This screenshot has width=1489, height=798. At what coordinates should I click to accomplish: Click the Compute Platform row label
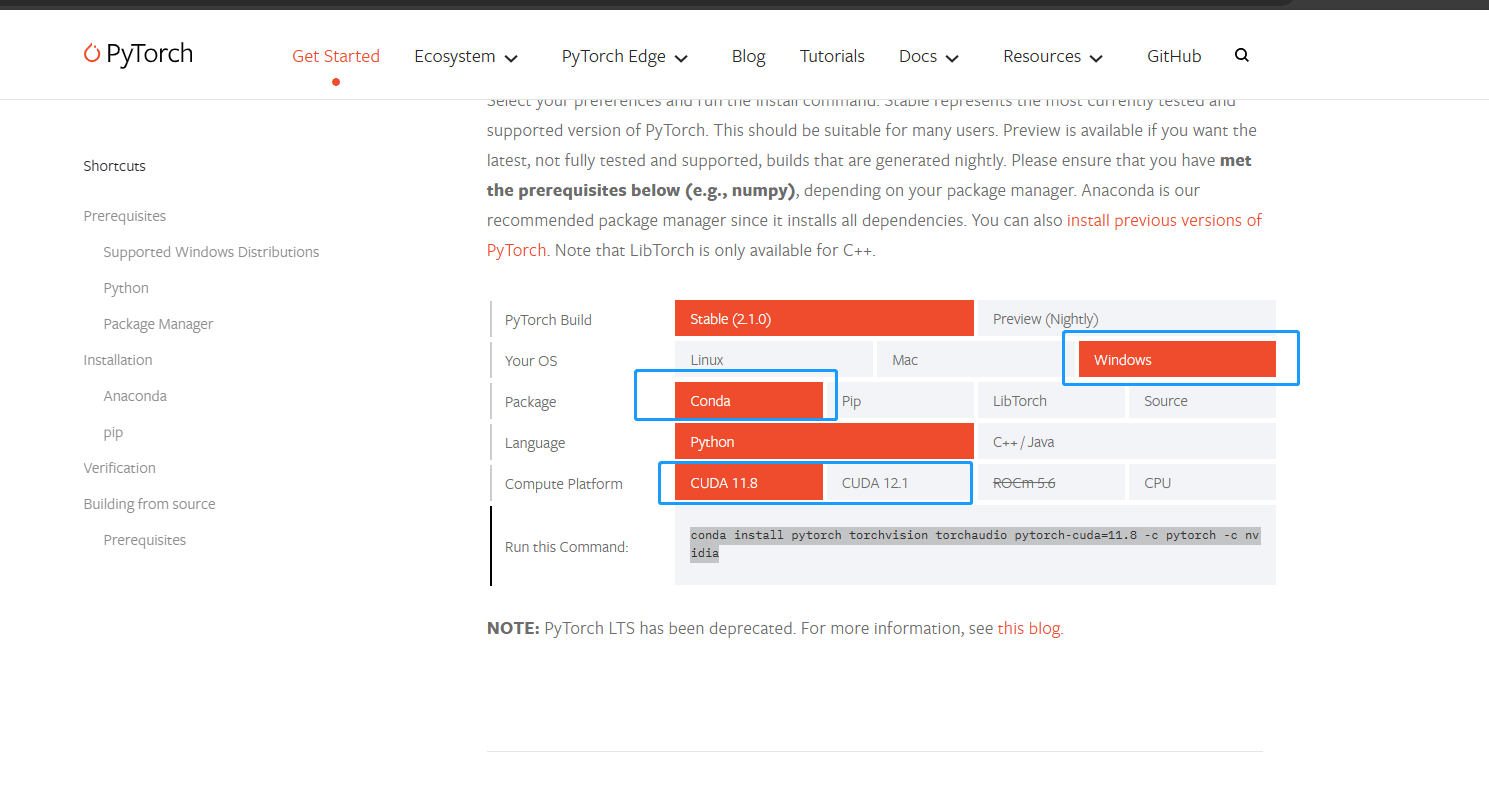(564, 484)
